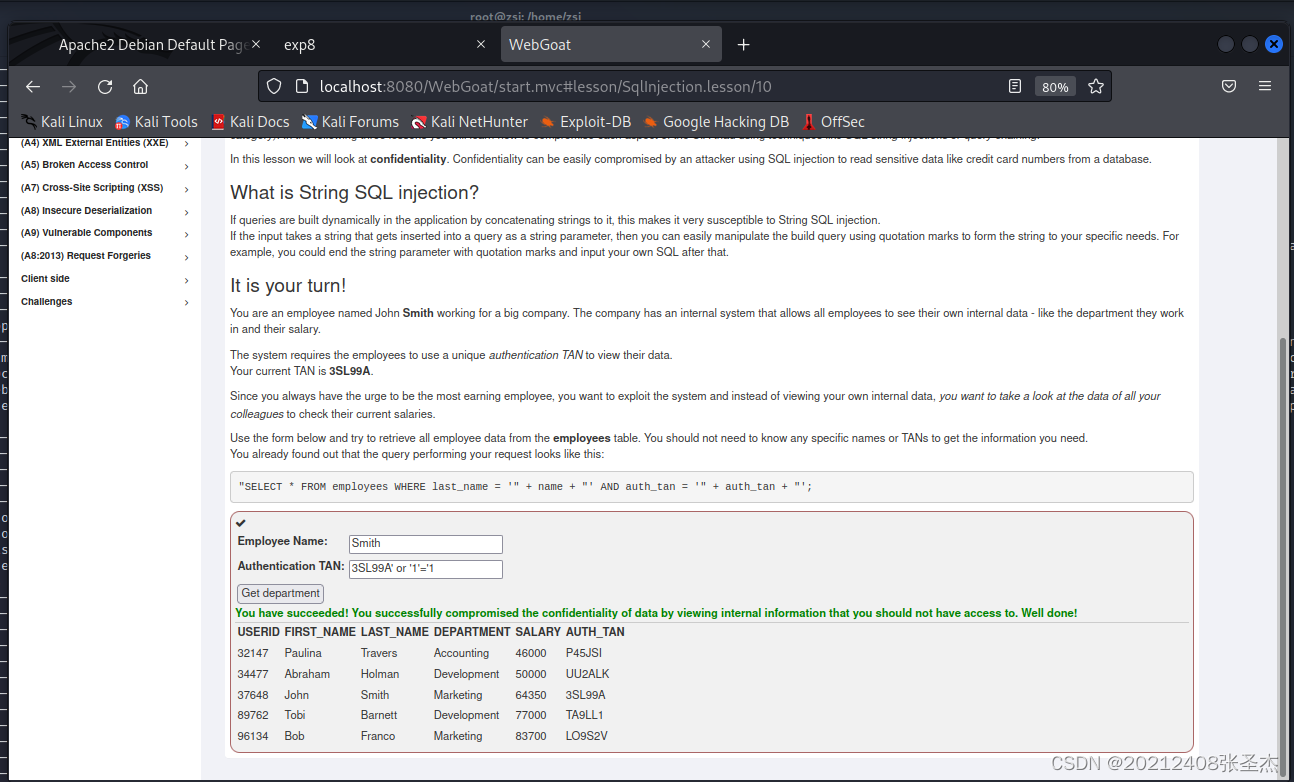Expand (A5) Broken Access Control menu
1294x782 pixels.
(105, 165)
